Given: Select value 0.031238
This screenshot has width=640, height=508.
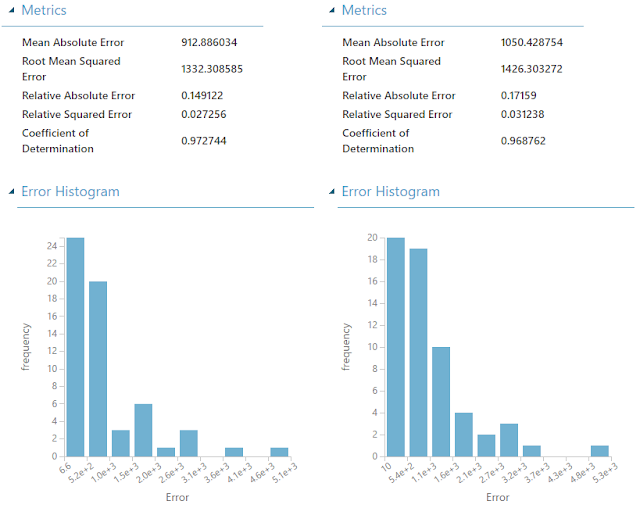Looking at the screenshot, I should 522,114.
